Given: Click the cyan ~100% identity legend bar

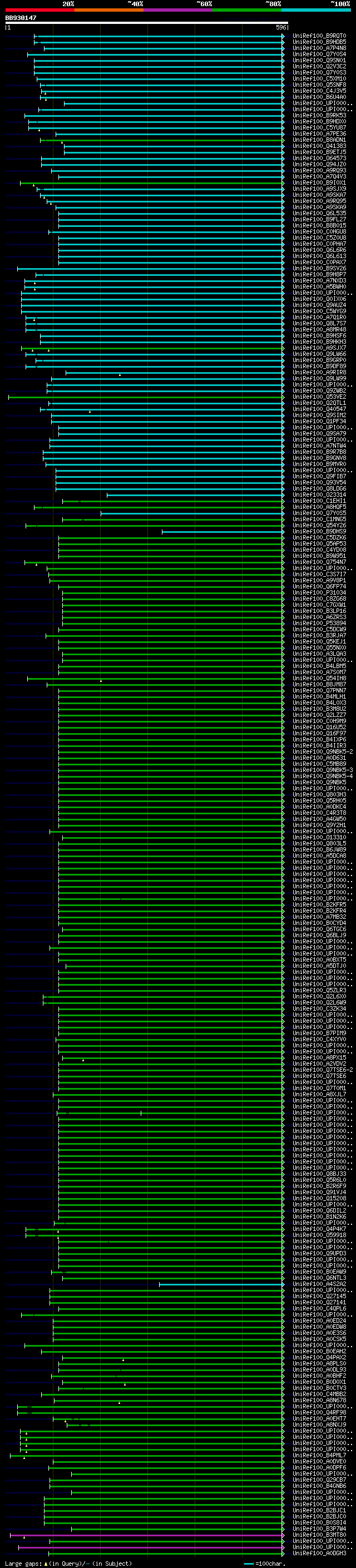Looking at the screenshot, I should (x=316, y=10).
